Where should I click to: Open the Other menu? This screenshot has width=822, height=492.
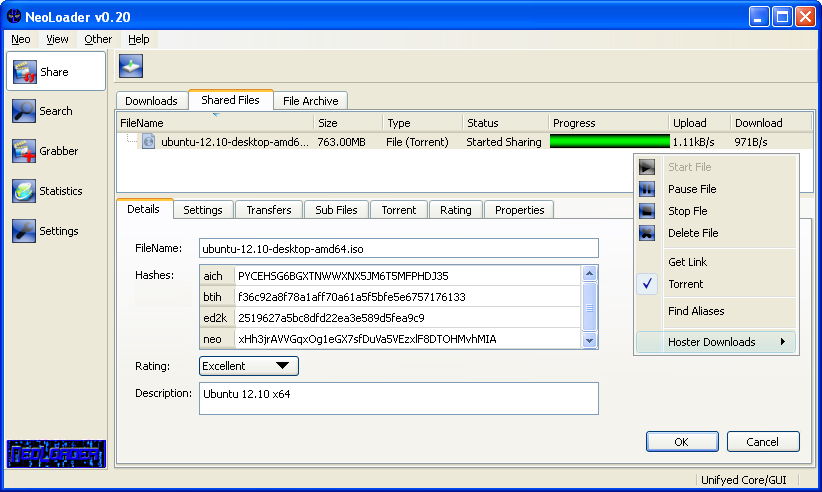click(x=98, y=39)
